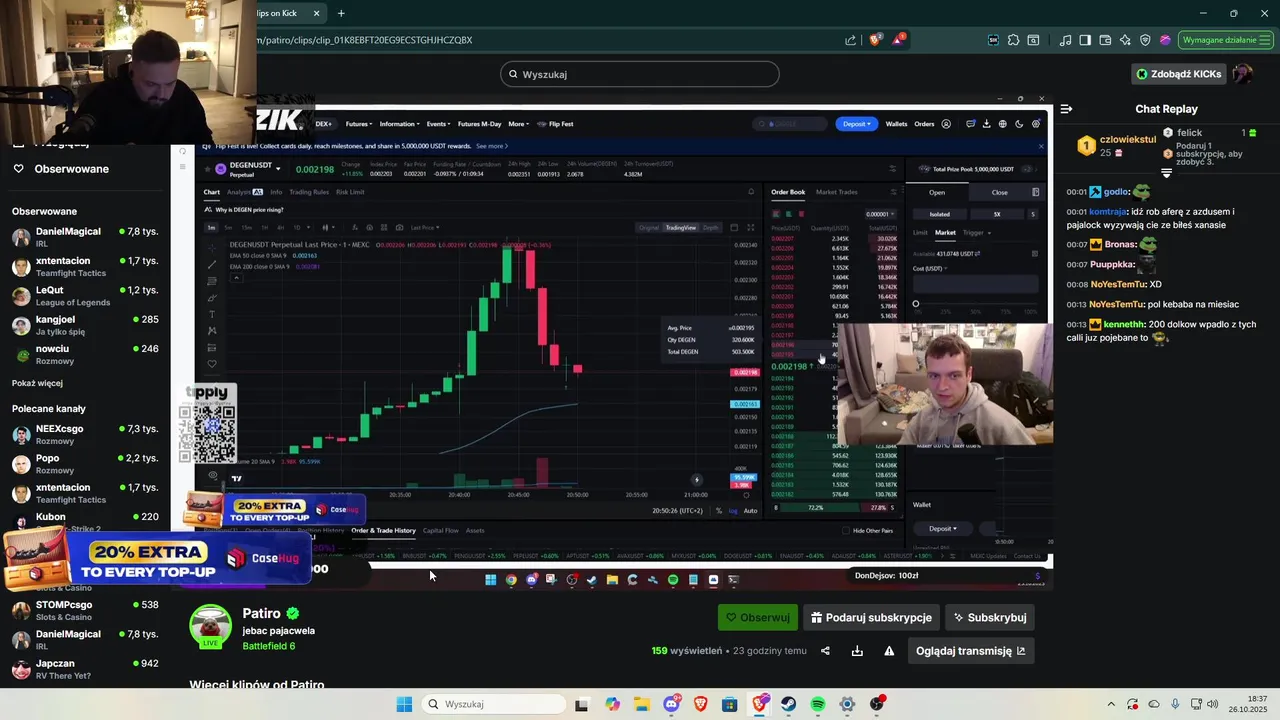Click the clip download icon
The height and width of the screenshot is (720, 1280).
857,651
